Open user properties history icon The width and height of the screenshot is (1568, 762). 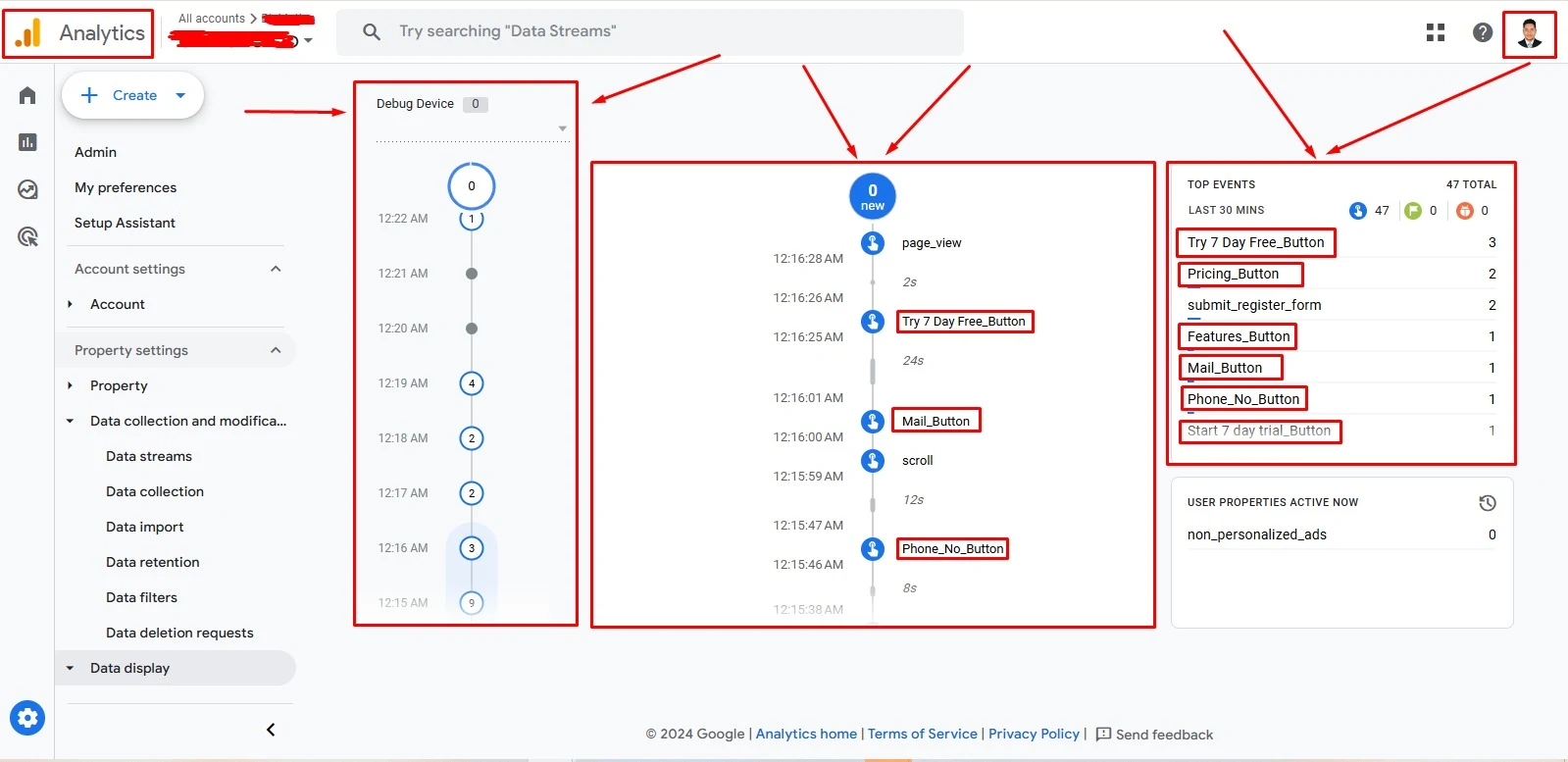tap(1488, 503)
